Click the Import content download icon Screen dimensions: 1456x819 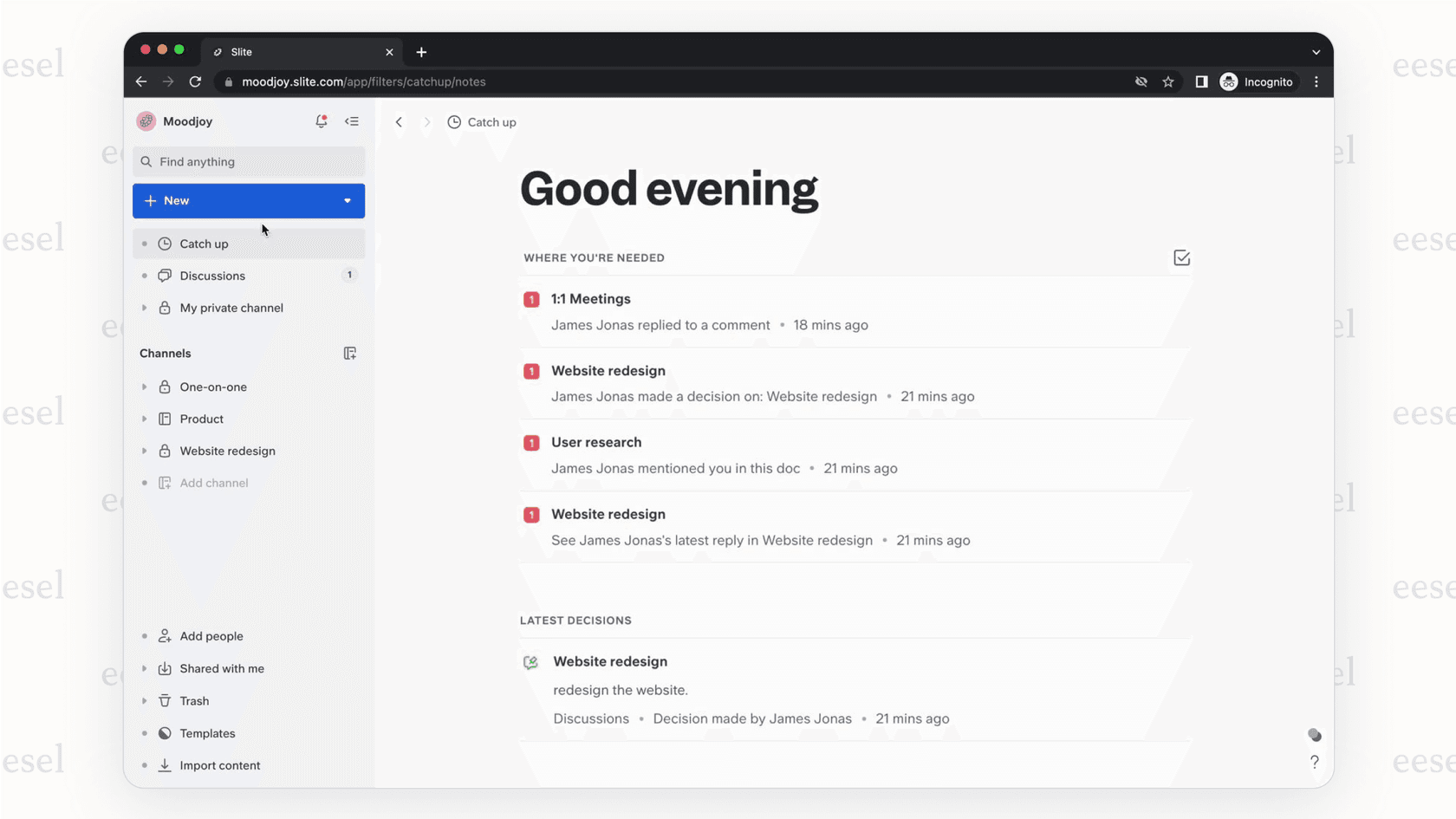pyautogui.click(x=164, y=765)
